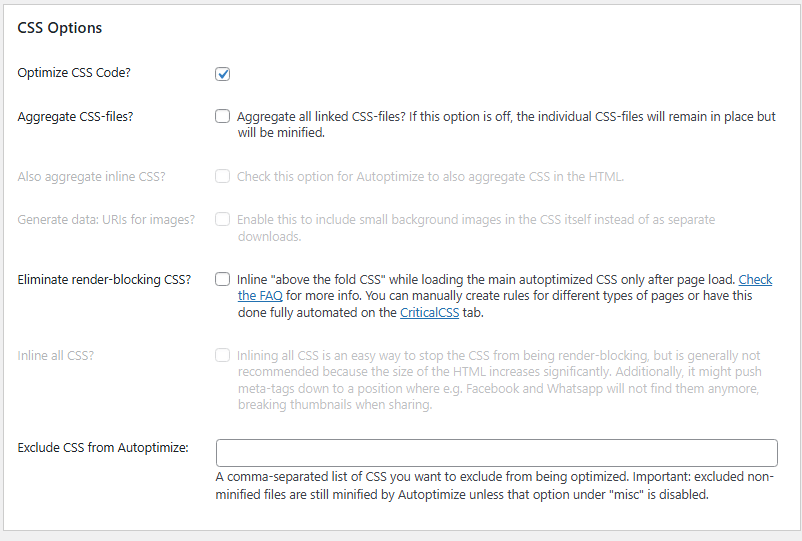Focus the Exclude CSS from Autoptimize field
This screenshot has width=802, height=541.
496,453
